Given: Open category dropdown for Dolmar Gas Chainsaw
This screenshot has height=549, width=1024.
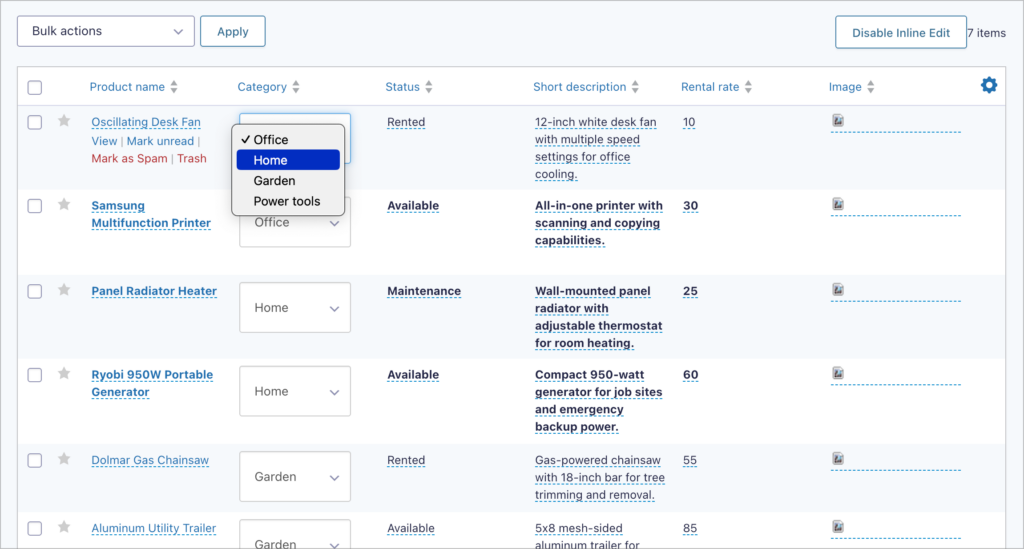Looking at the screenshot, I should (x=295, y=477).
